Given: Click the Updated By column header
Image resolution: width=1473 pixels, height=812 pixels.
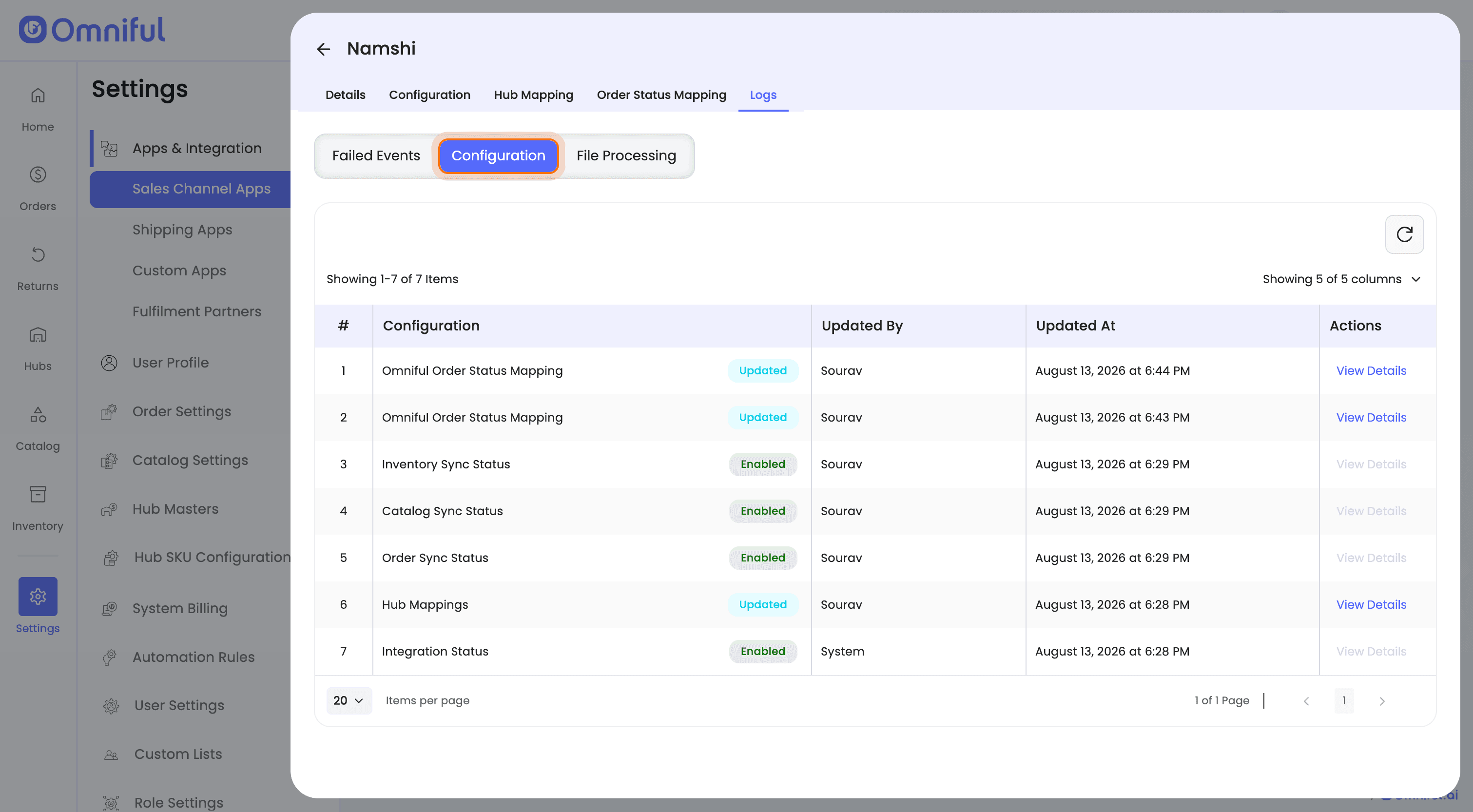Looking at the screenshot, I should [x=862, y=326].
